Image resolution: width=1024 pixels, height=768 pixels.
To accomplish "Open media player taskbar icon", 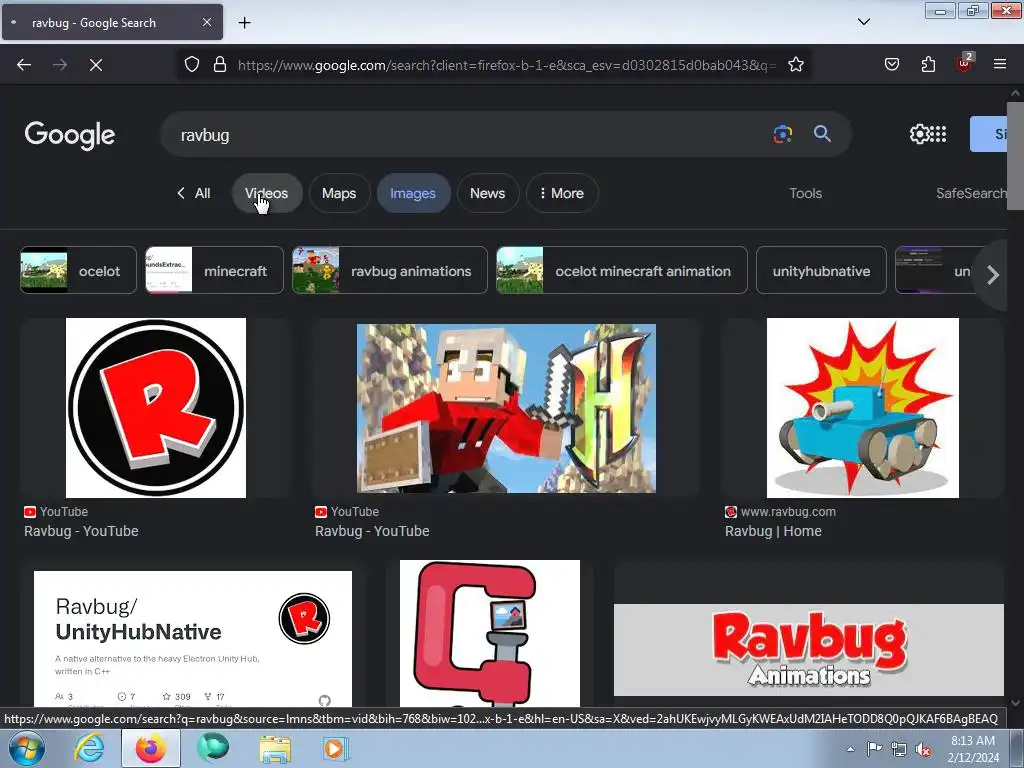I will [x=337, y=748].
